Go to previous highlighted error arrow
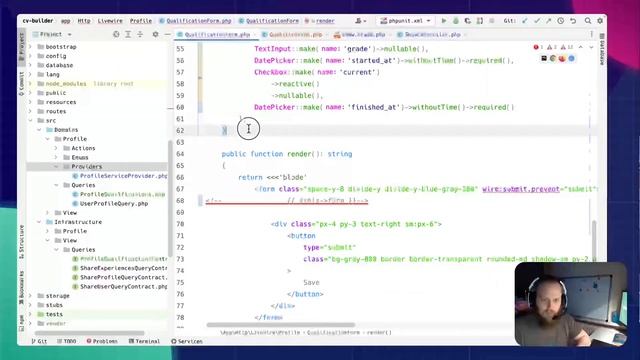 point(581,47)
